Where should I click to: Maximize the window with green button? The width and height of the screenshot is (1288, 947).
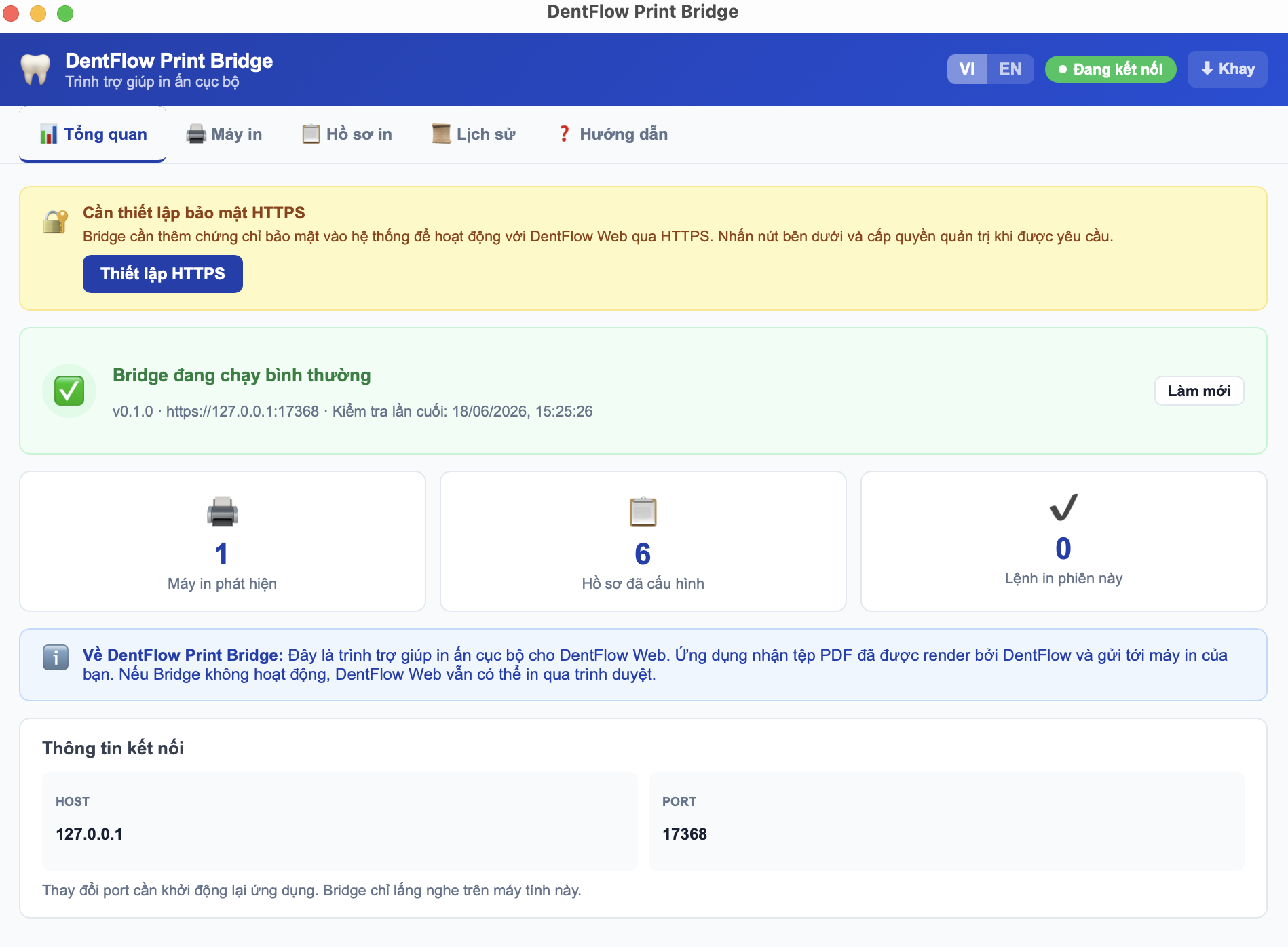65,13
